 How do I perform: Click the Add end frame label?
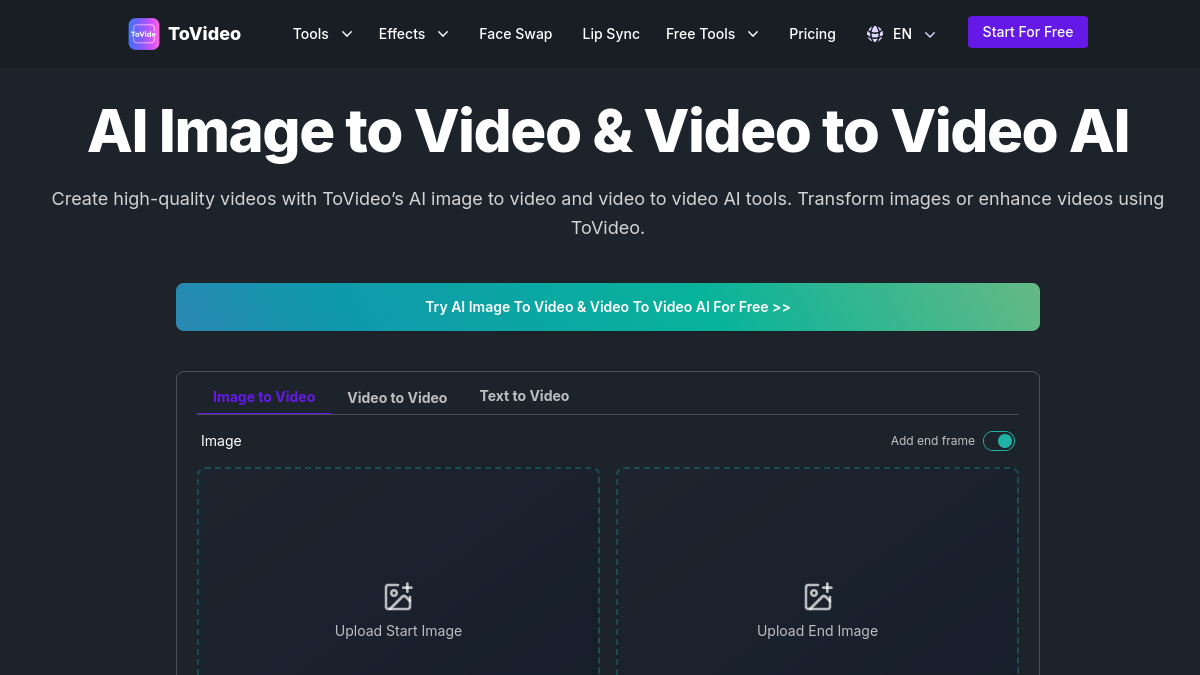tap(933, 441)
